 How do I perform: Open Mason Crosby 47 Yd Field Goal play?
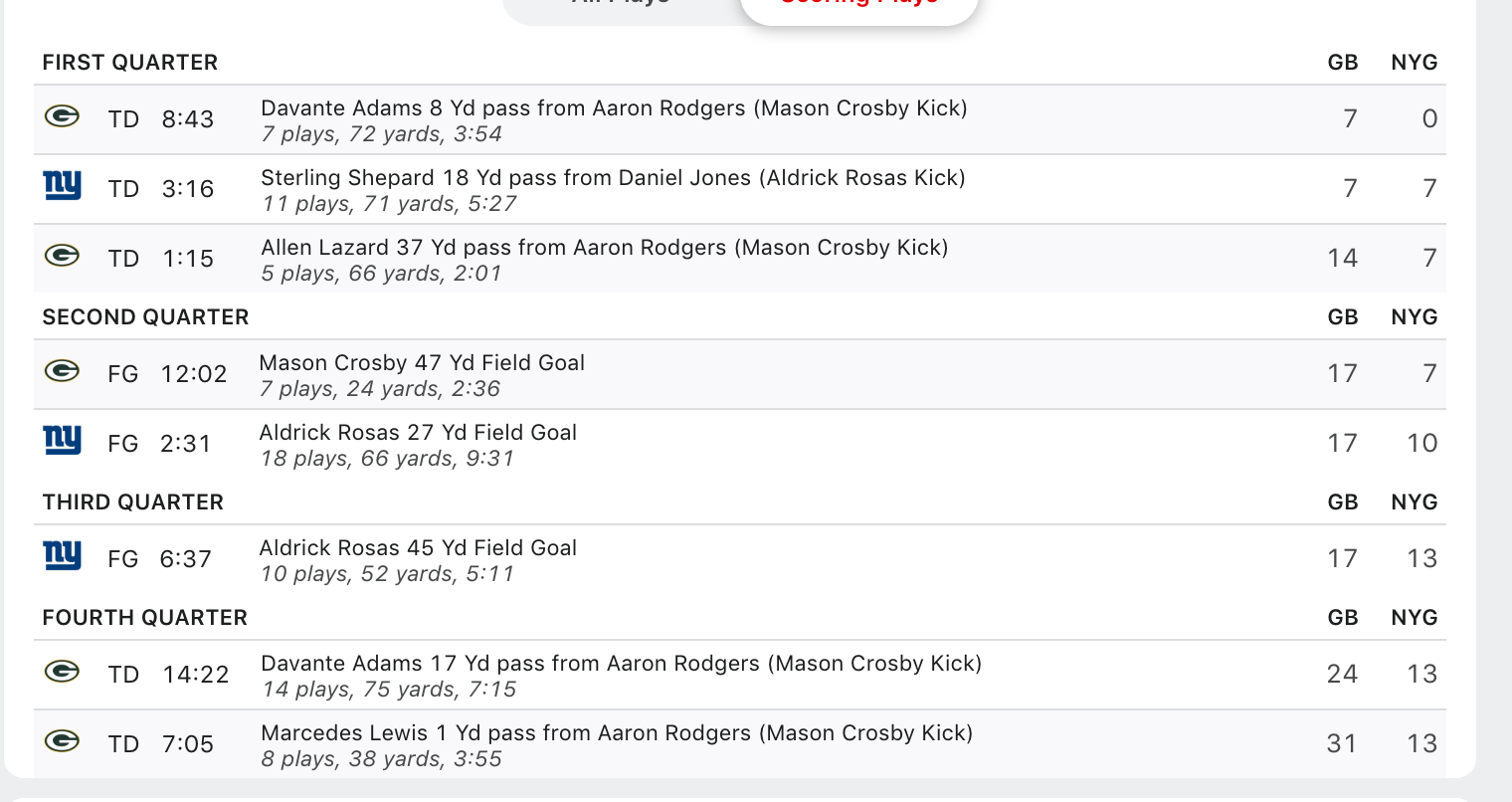tap(422, 363)
